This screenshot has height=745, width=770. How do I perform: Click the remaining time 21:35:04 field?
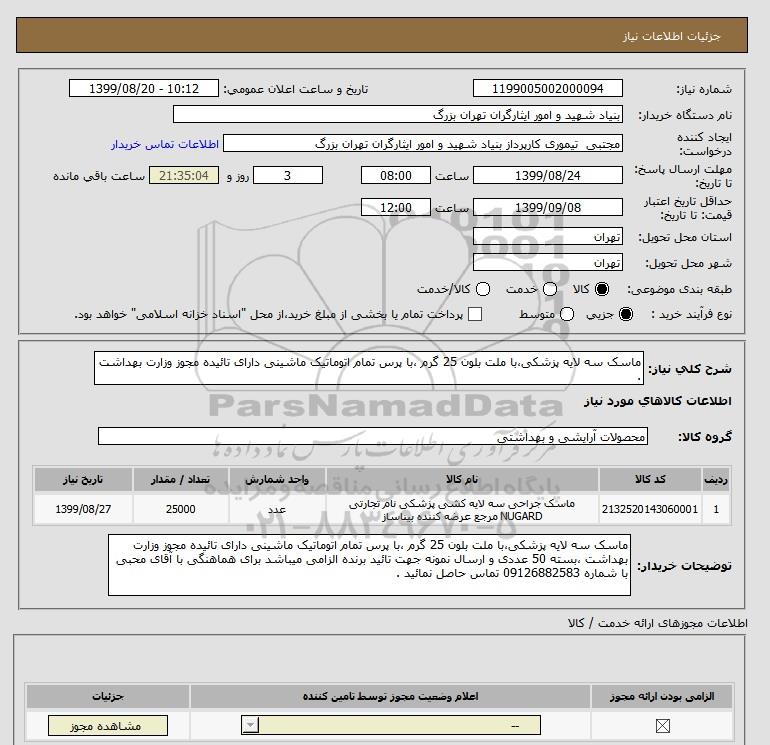point(184,175)
